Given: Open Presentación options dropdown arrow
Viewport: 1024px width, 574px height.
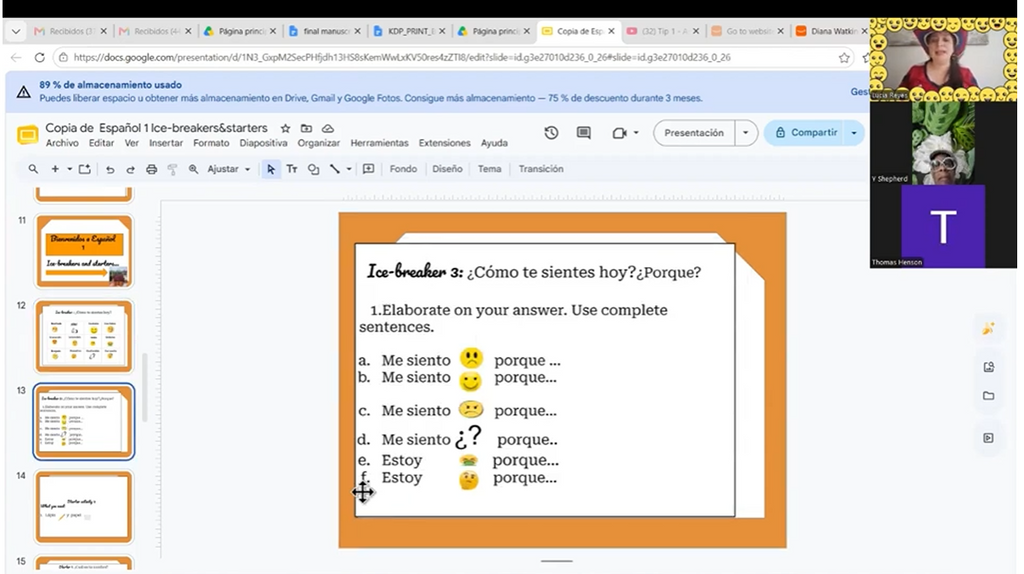Looking at the screenshot, I should click(x=746, y=133).
